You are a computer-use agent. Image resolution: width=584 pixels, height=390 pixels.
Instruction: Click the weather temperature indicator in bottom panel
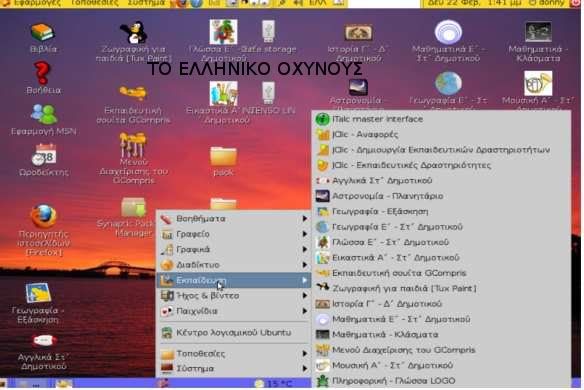tap(274, 383)
